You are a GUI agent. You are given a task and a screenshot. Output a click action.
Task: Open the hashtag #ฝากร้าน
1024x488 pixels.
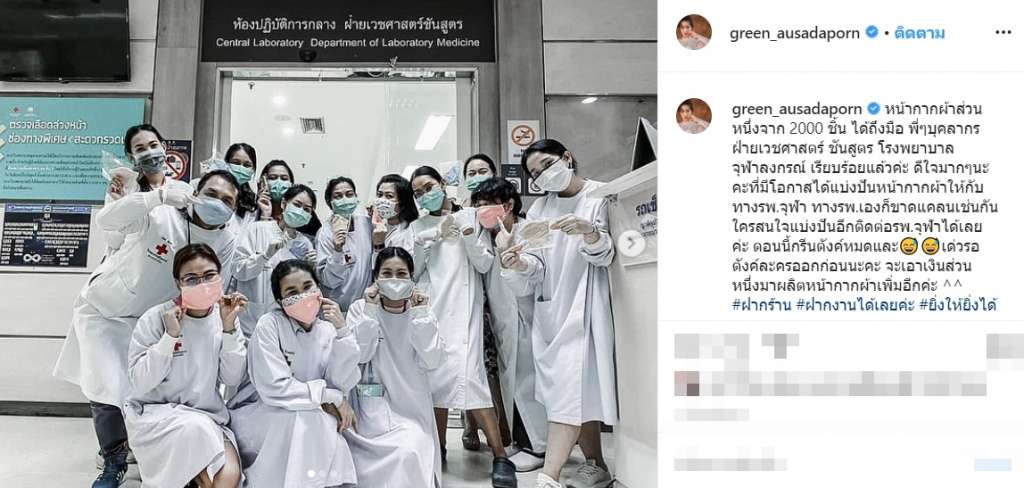(x=761, y=304)
